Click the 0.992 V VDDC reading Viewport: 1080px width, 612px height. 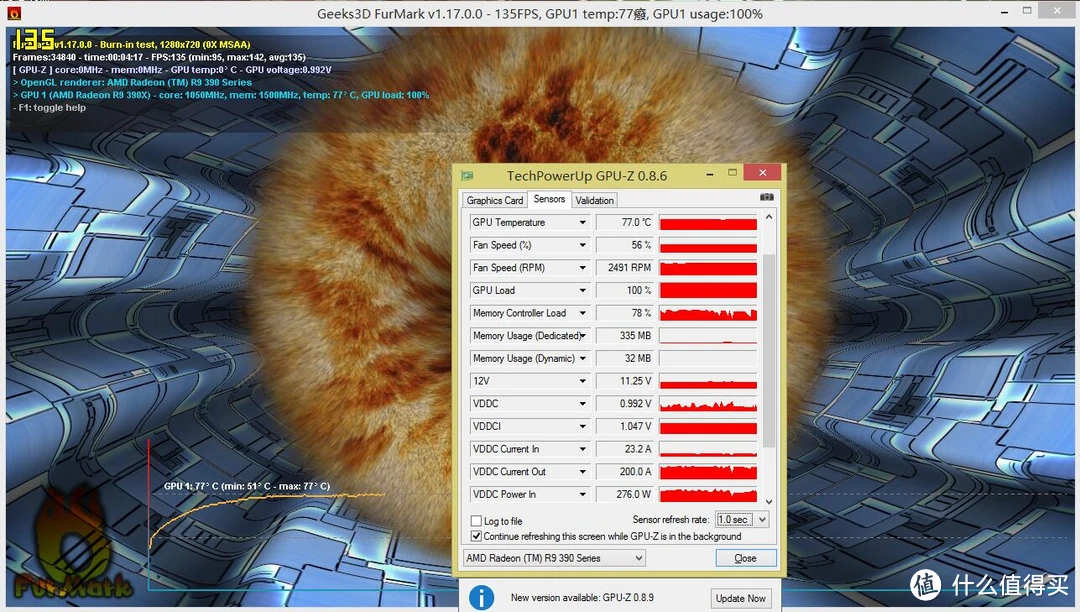635,404
